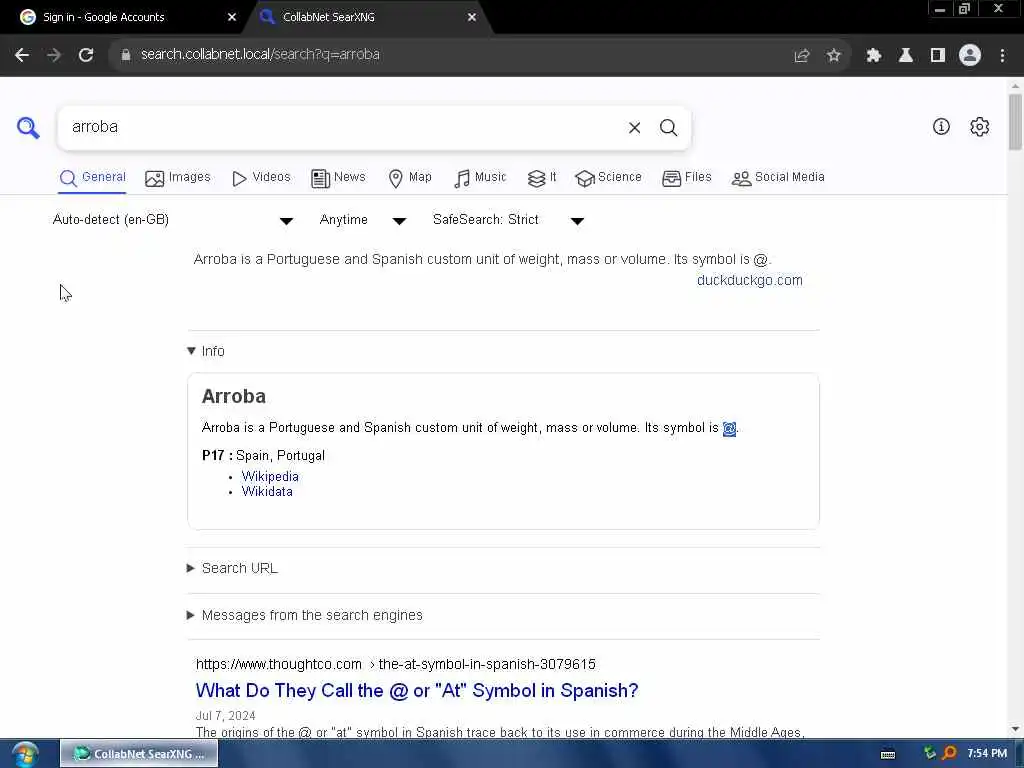Collapse the Info section
This screenshot has width=1024, height=768.
point(206,351)
